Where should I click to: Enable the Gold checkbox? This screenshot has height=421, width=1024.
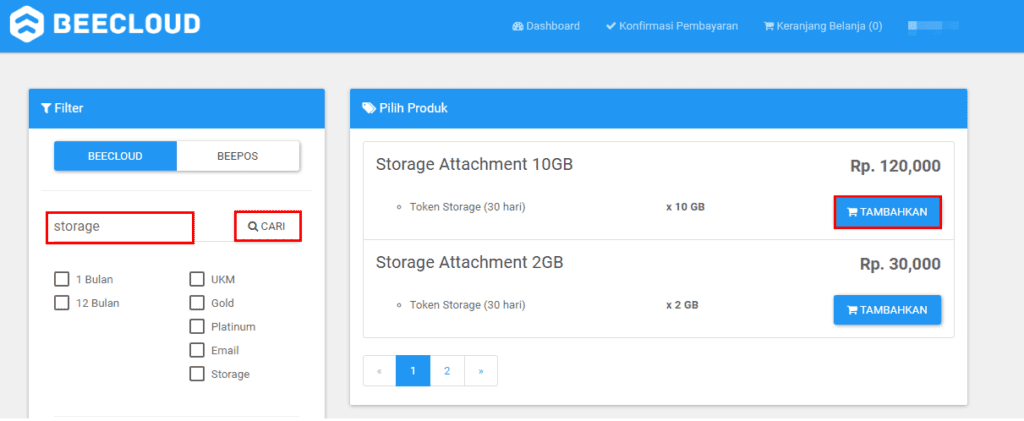click(x=197, y=303)
